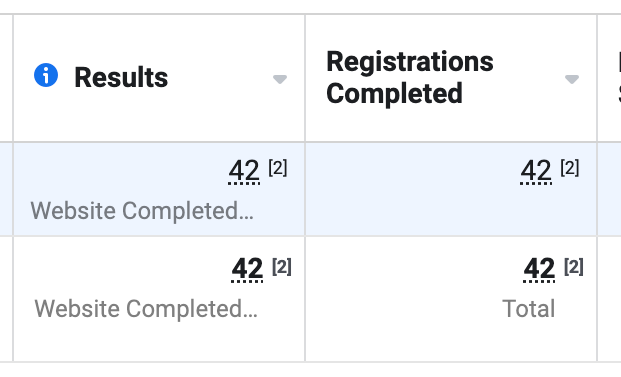The height and width of the screenshot is (377, 621).
Task: Click bold 42 total under Registrations Completed
Action: coord(539,269)
